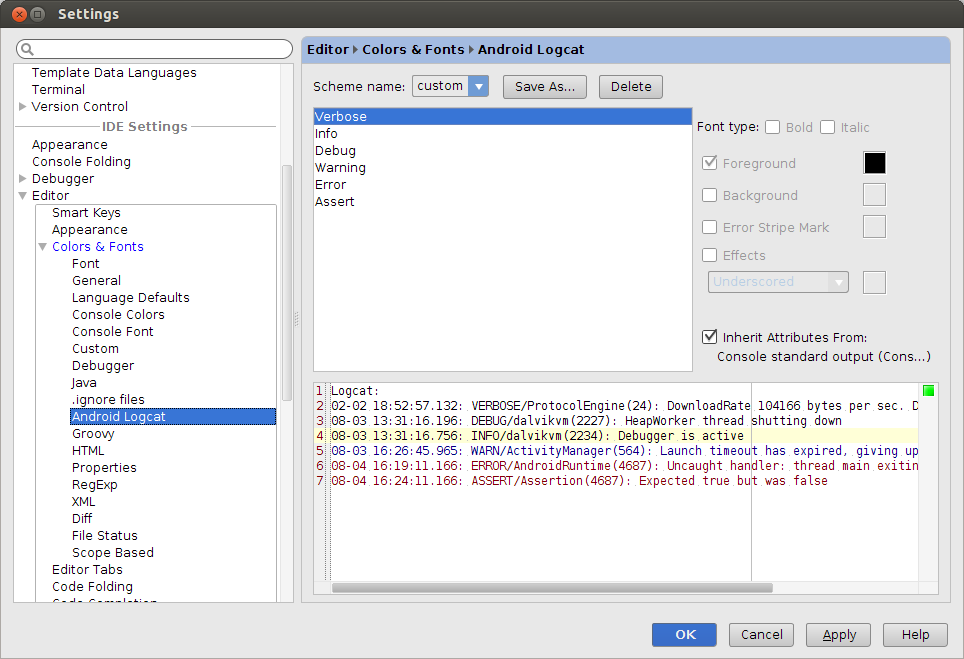Select Java color settings
Viewport: 964px width, 659px height.
[84, 382]
